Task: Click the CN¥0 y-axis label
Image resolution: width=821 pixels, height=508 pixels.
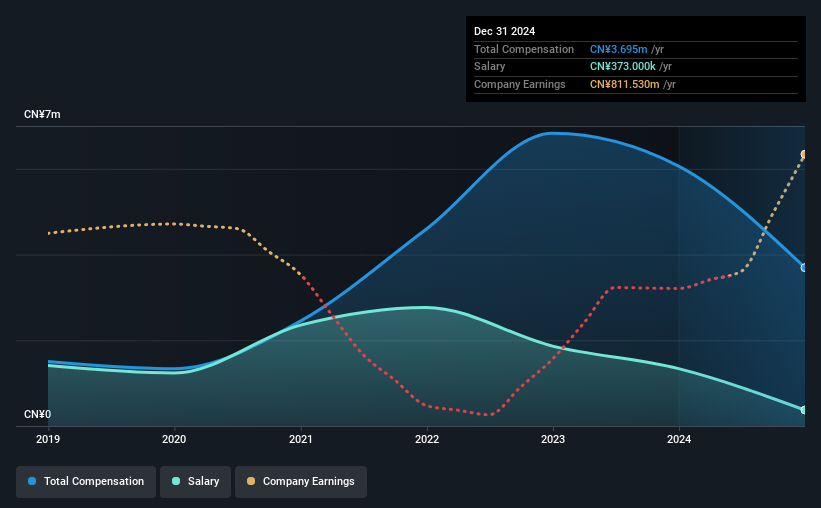Action: coord(38,415)
